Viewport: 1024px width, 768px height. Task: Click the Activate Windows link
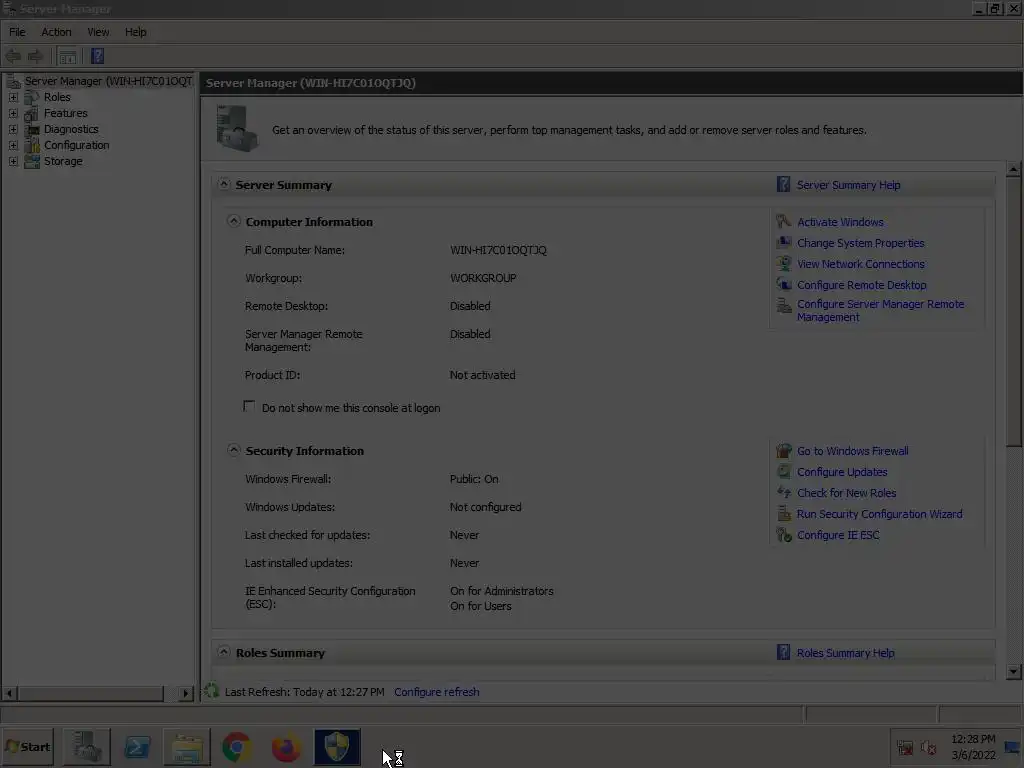coord(840,222)
